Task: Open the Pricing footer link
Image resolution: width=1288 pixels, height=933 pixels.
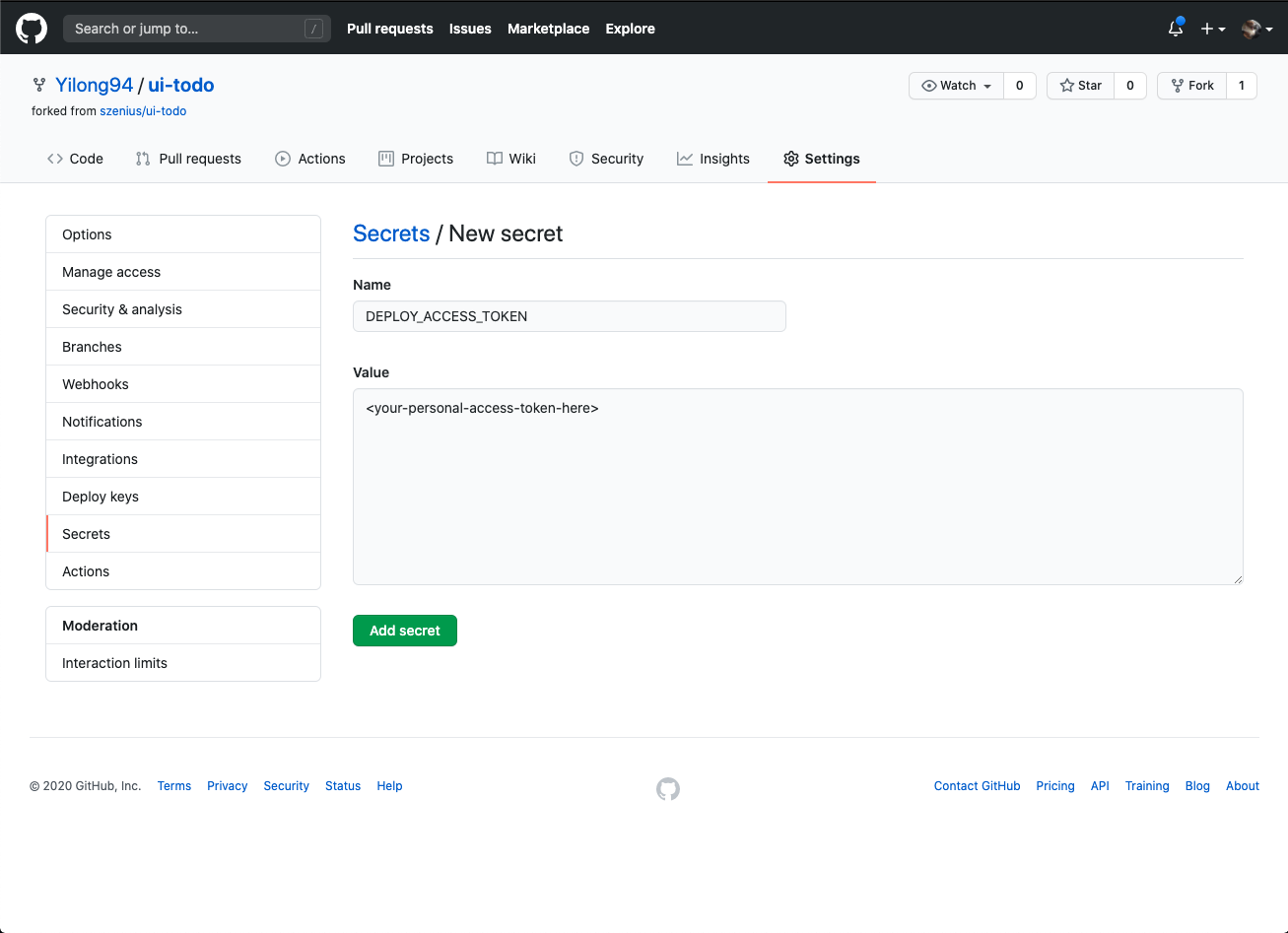Action: pos(1055,786)
